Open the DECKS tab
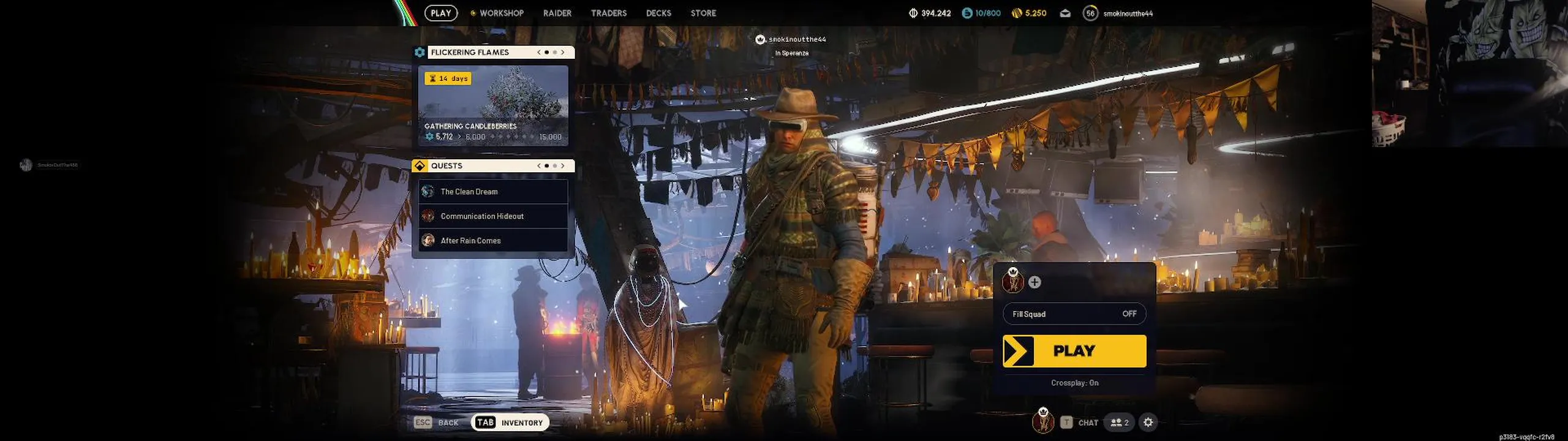Viewport: 1568px width, 441px height. tap(658, 13)
